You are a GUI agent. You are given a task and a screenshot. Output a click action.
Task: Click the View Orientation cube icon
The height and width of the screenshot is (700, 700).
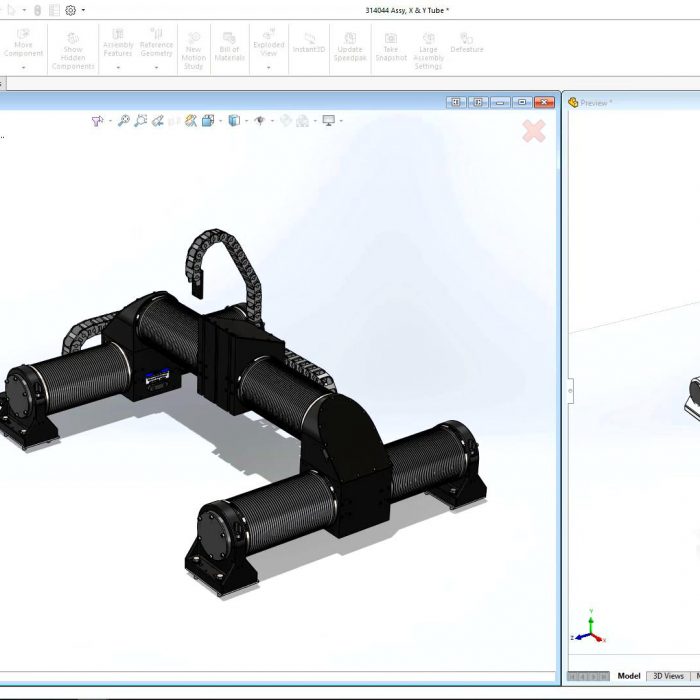(x=208, y=121)
